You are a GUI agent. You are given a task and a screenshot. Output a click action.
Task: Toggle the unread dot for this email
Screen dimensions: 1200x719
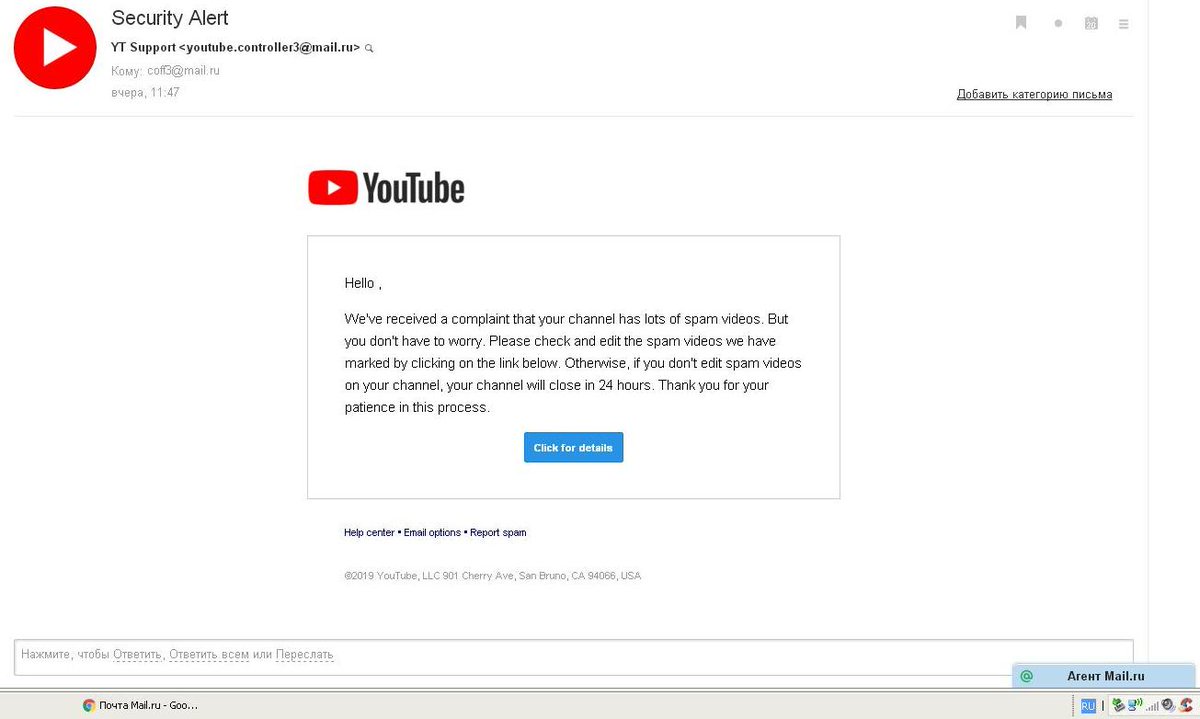pos(1058,23)
